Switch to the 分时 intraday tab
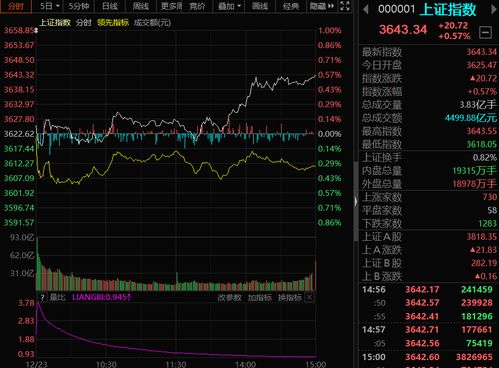Viewport: 499px width, 368px height. point(16,6)
